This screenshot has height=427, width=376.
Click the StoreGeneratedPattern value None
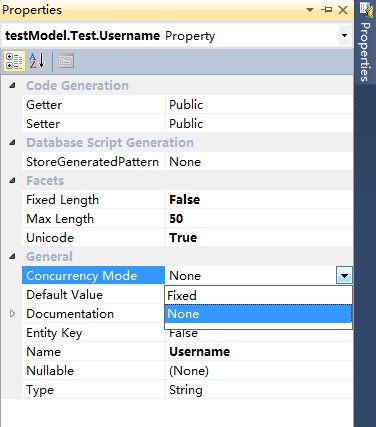click(x=185, y=162)
